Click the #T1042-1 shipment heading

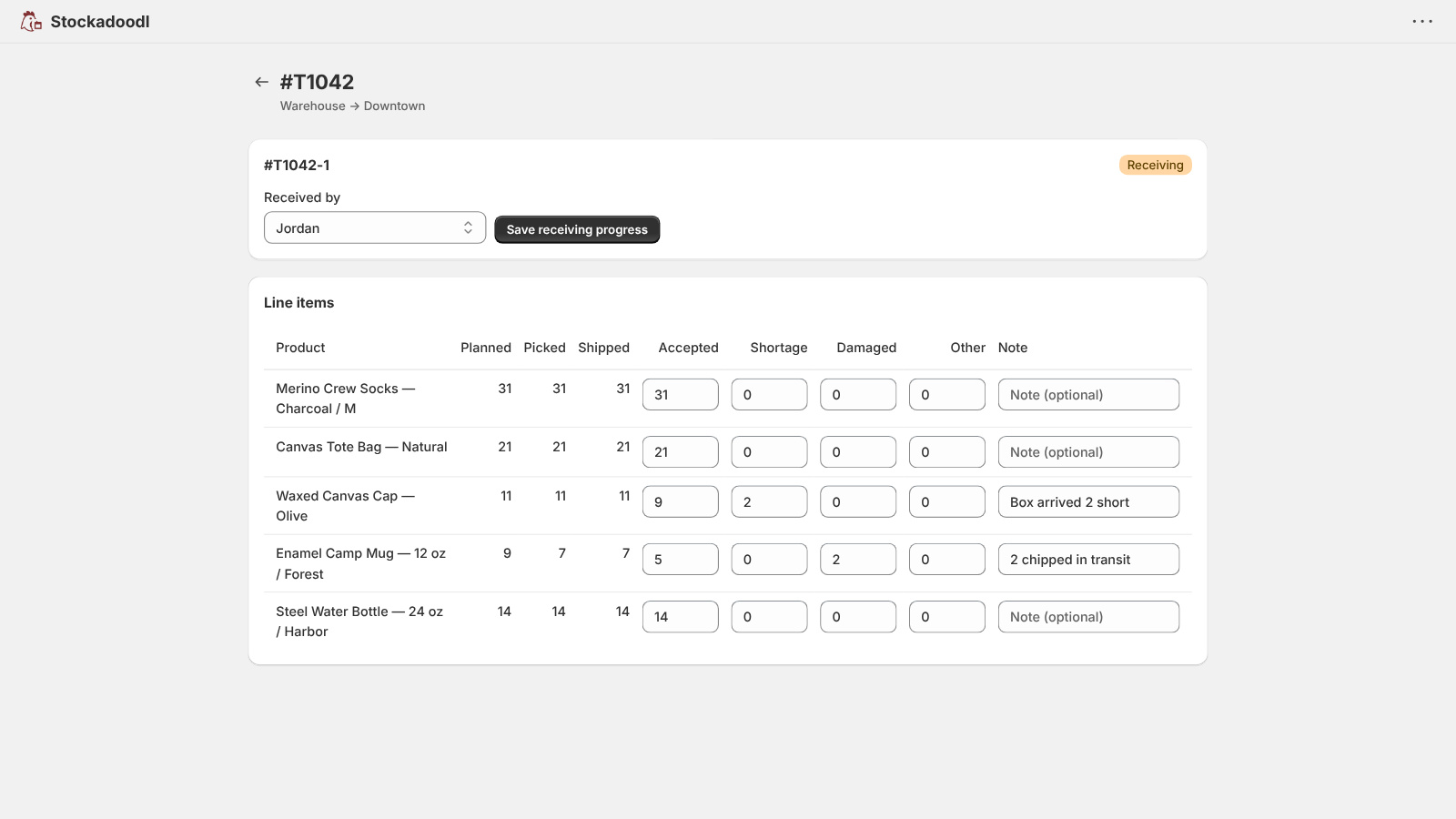click(x=297, y=165)
